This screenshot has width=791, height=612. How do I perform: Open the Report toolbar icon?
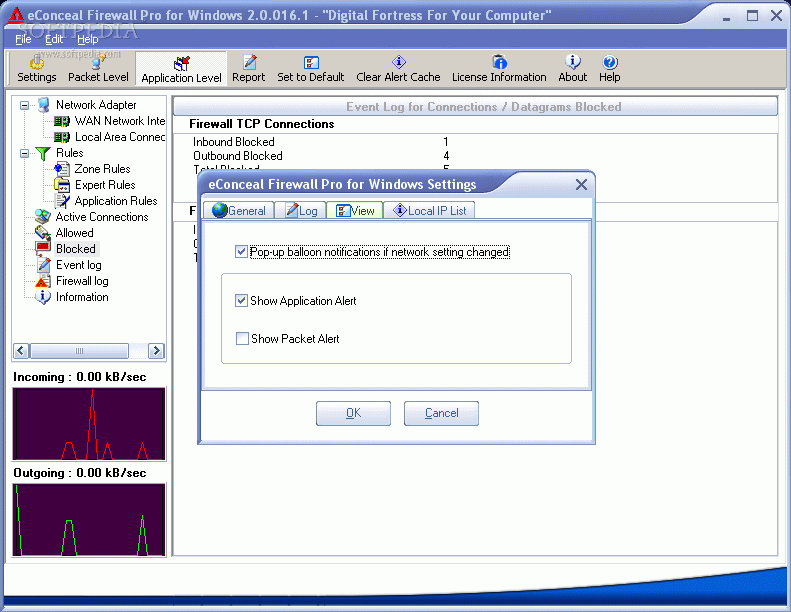coord(249,63)
